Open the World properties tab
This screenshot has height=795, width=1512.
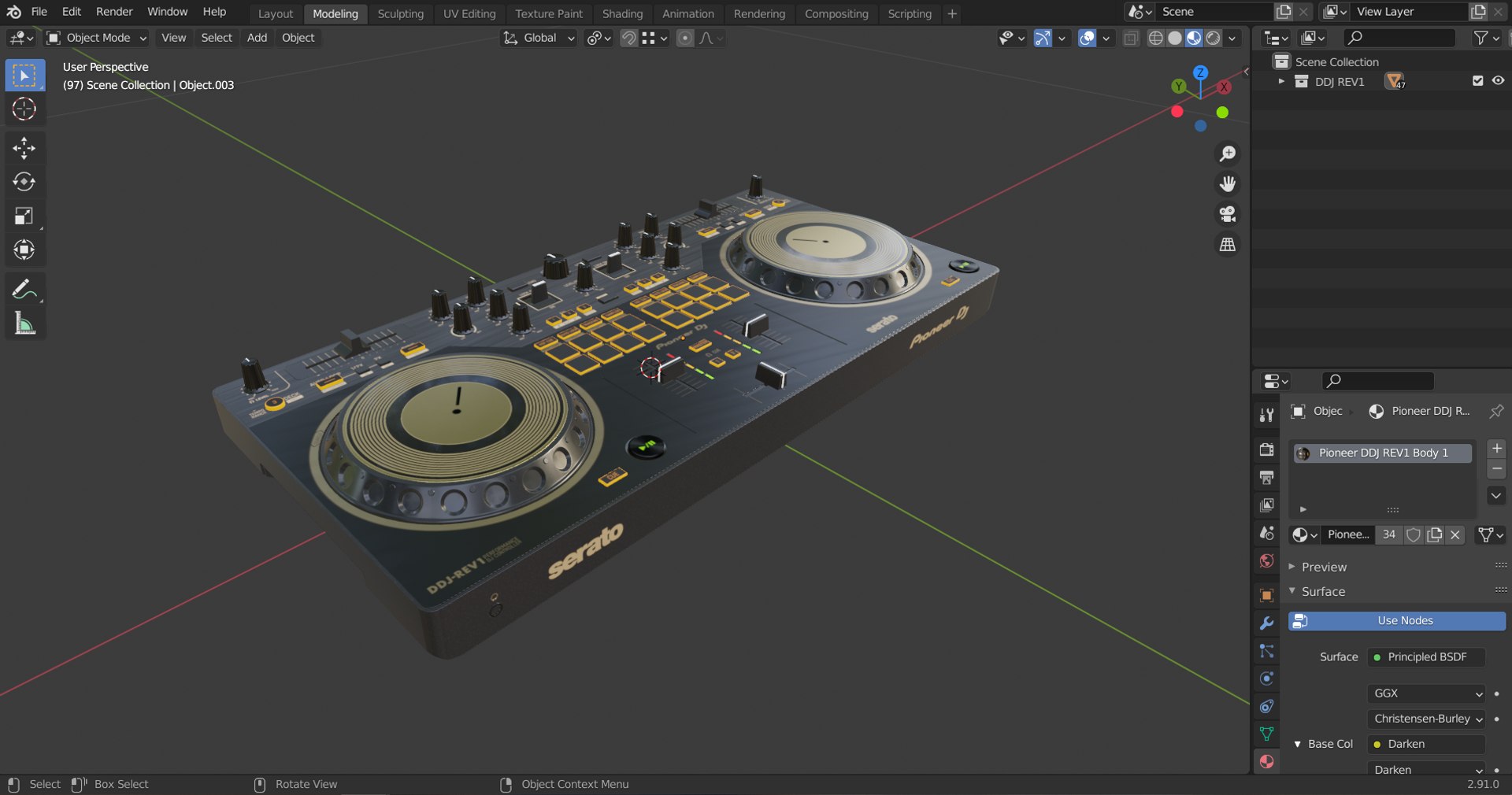click(x=1266, y=560)
